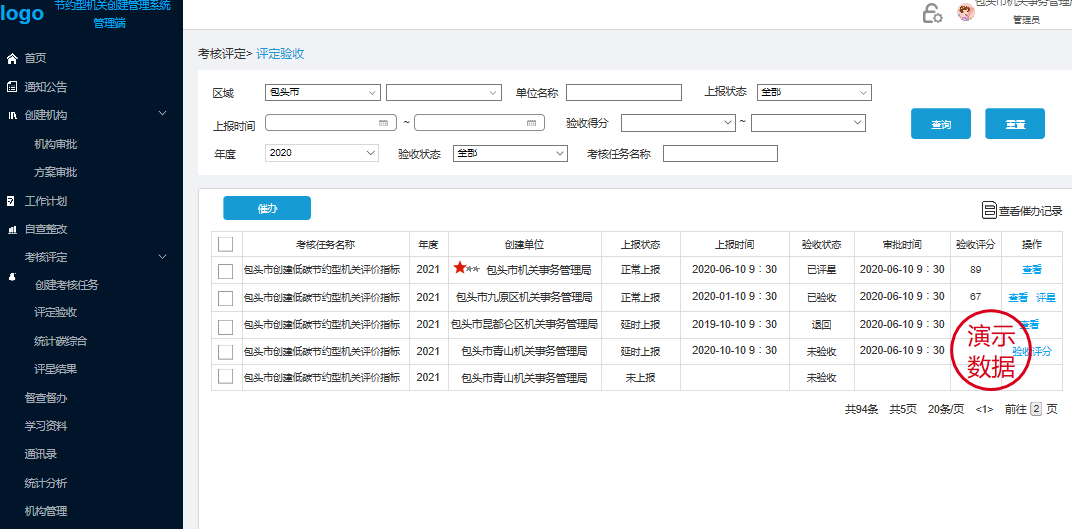This screenshot has height=529, width=1072.
Task: Go to 统计分析 in the sidebar
Action: [x=46, y=483]
